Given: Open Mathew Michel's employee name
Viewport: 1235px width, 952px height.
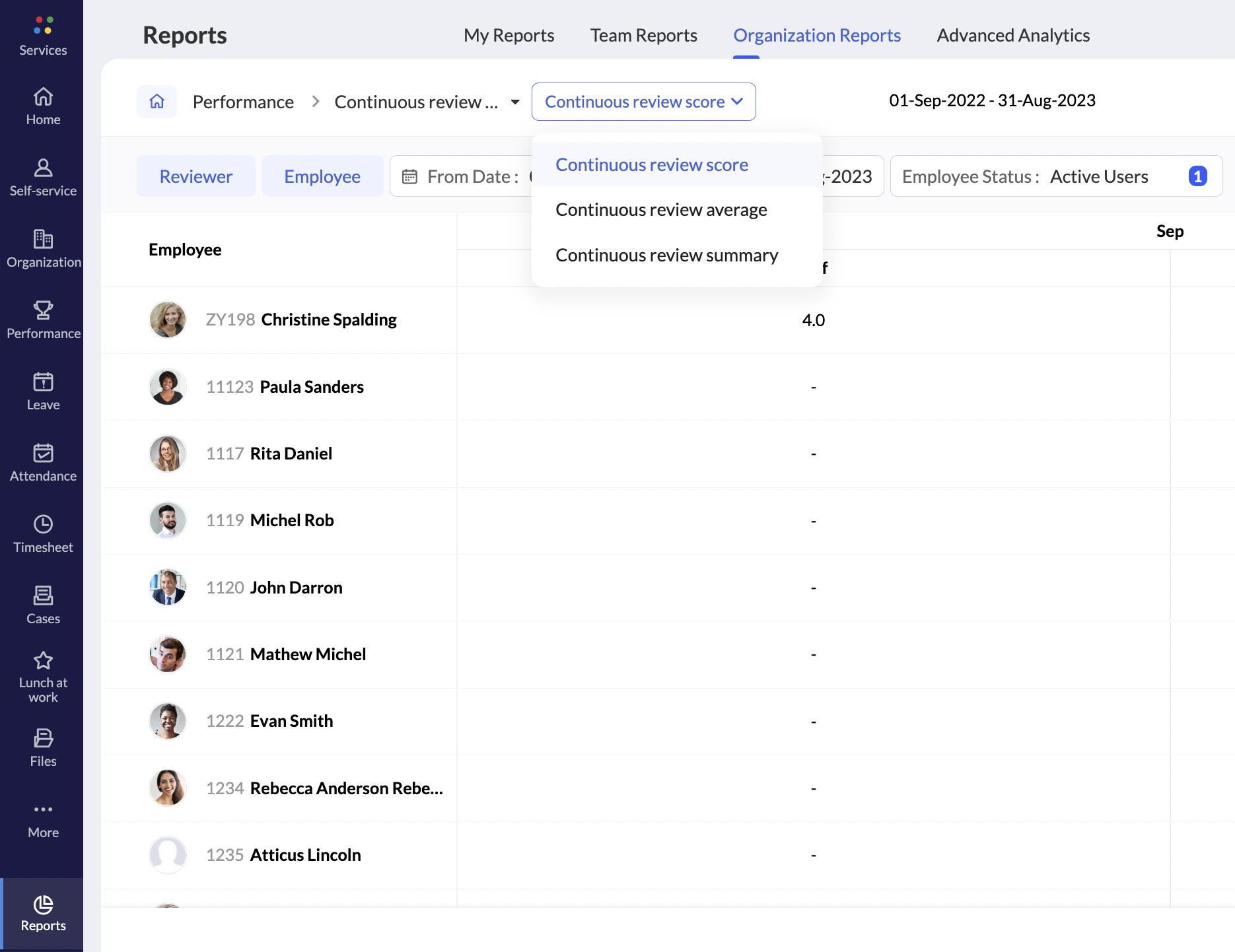Looking at the screenshot, I should 308,654.
